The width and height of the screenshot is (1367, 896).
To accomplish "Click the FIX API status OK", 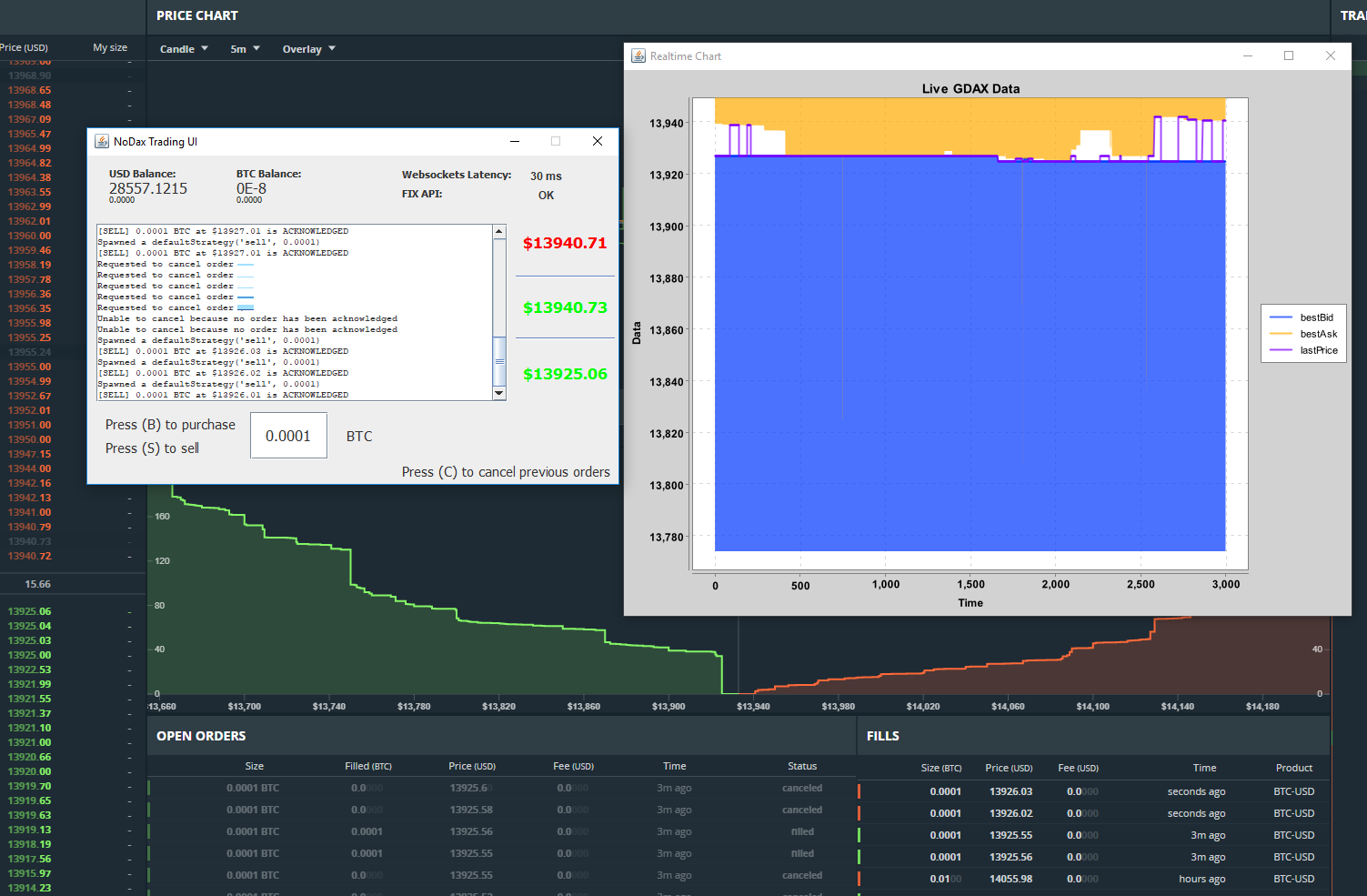I will pos(546,196).
